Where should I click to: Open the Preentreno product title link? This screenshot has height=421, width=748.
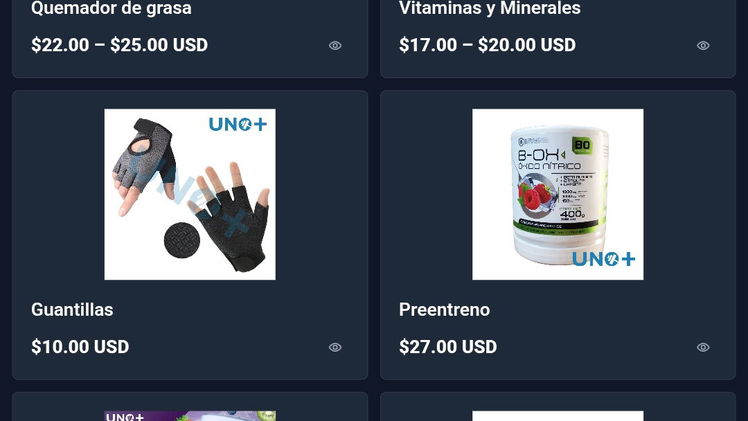(444, 310)
